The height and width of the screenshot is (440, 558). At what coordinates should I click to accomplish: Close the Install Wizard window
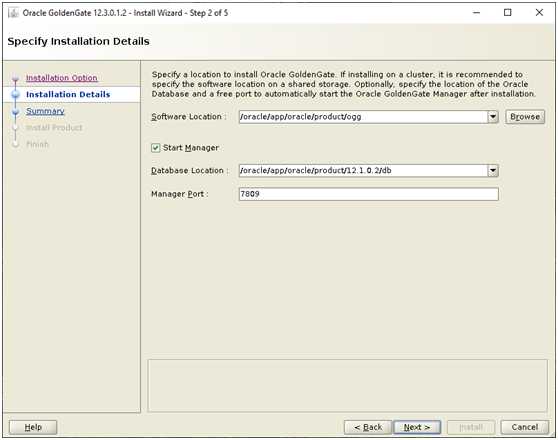pos(539,12)
